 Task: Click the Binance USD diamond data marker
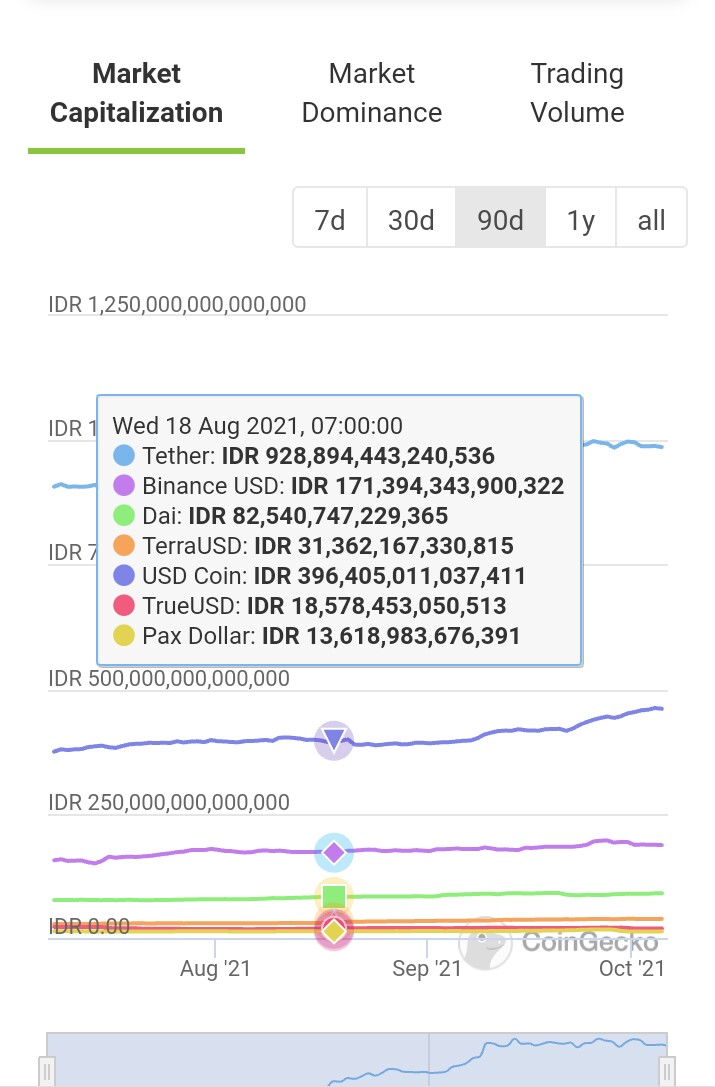[x=334, y=852]
